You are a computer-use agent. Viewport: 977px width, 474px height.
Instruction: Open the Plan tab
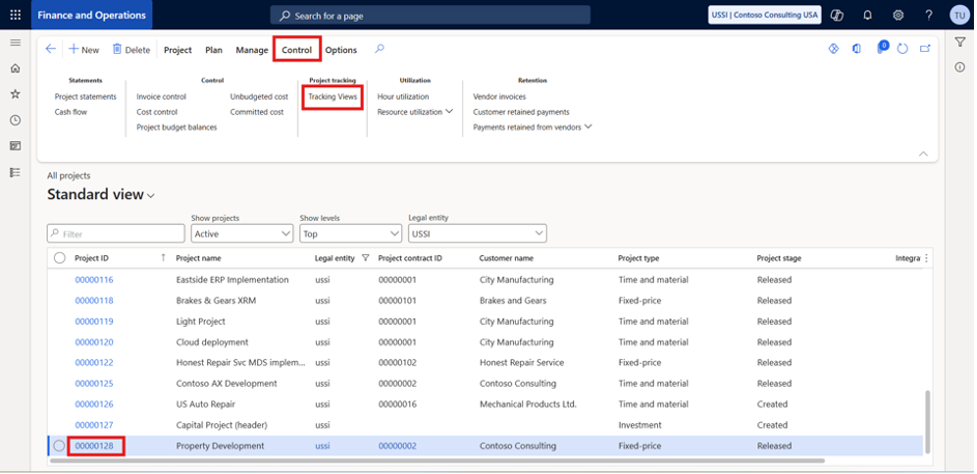214,50
